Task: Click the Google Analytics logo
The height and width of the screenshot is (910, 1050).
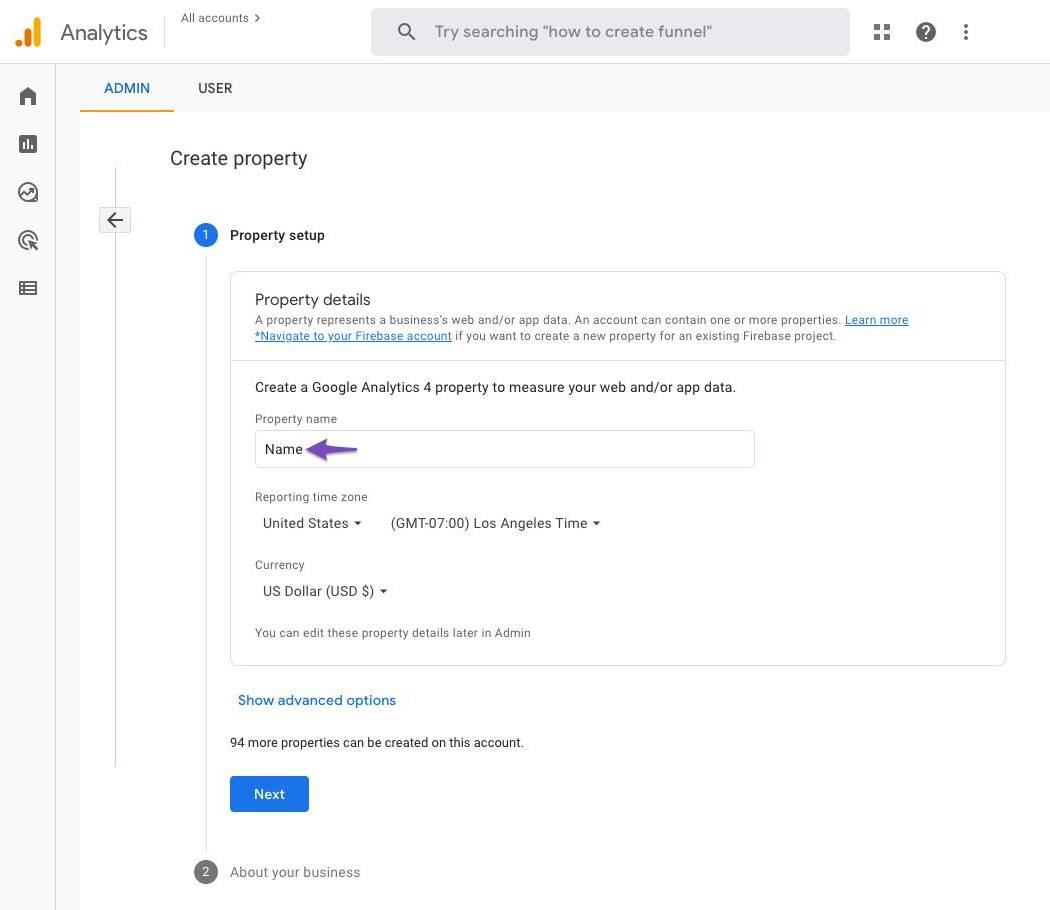Action: (29, 32)
